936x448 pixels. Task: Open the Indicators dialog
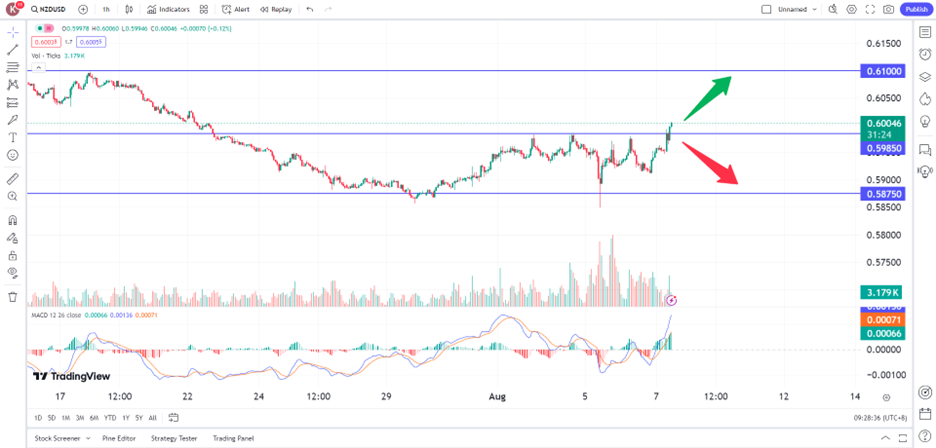[x=168, y=10]
